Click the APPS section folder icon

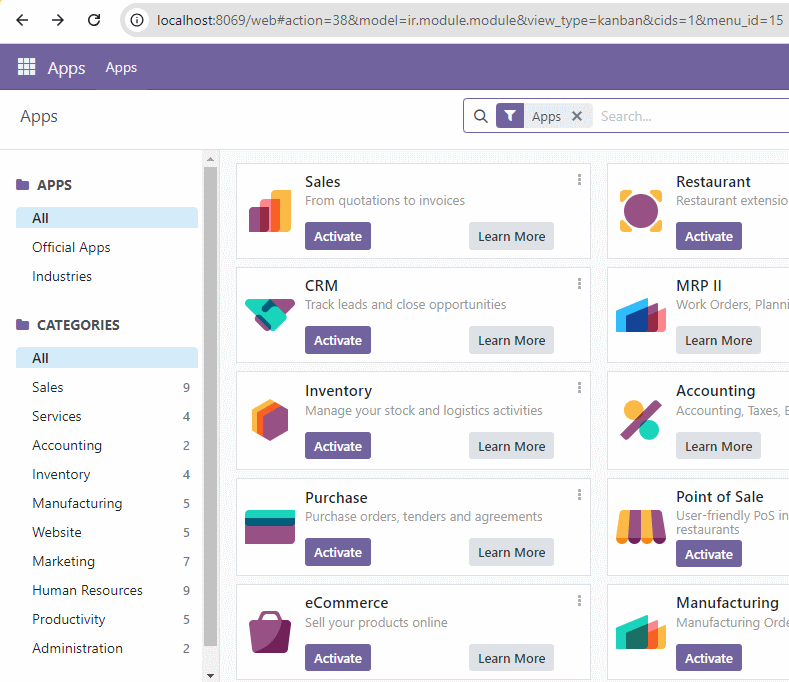tap(23, 184)
